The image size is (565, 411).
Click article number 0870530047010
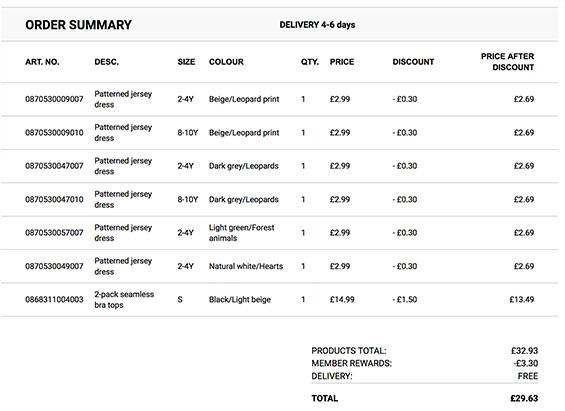pyautogui.click(x=54, y=200)
